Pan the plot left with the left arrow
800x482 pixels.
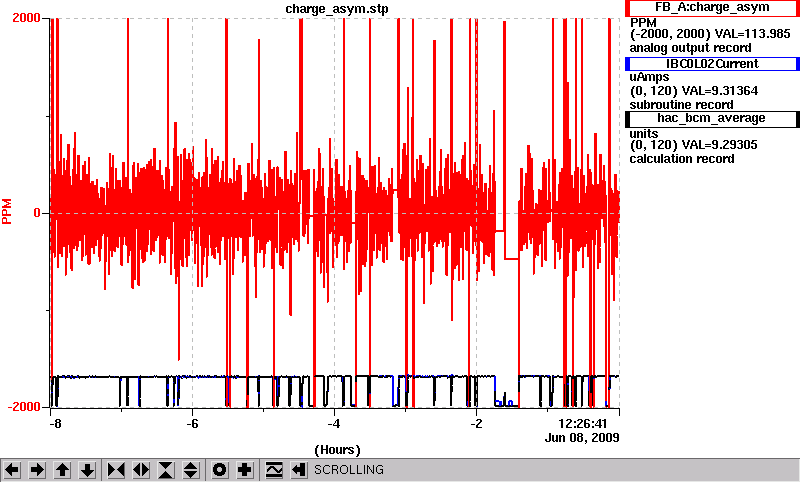(x=12, y=470)
